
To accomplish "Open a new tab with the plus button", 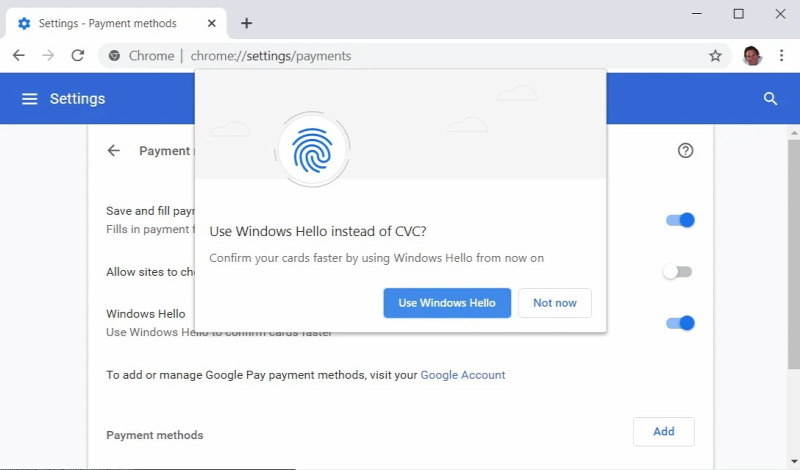I will [246, 23].
